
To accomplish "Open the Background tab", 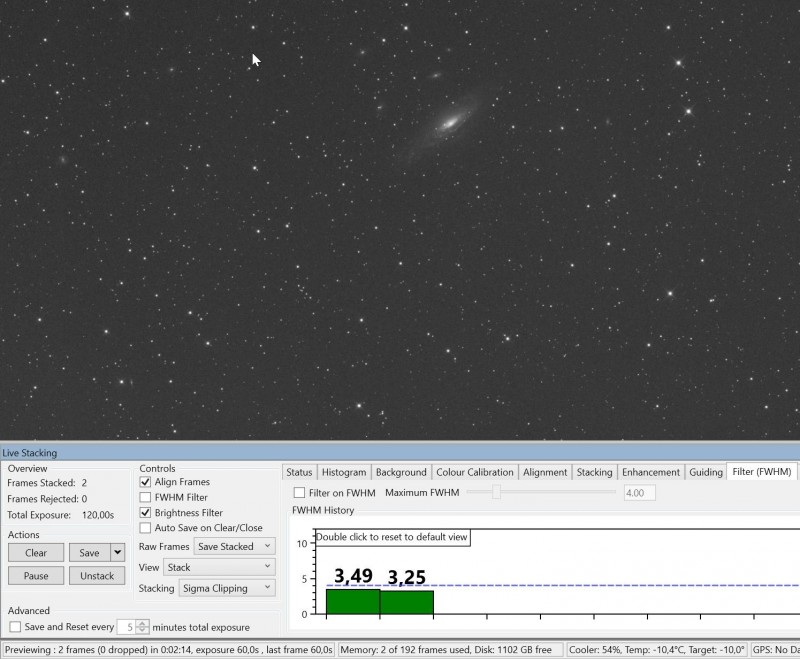I will coord(401,472).
